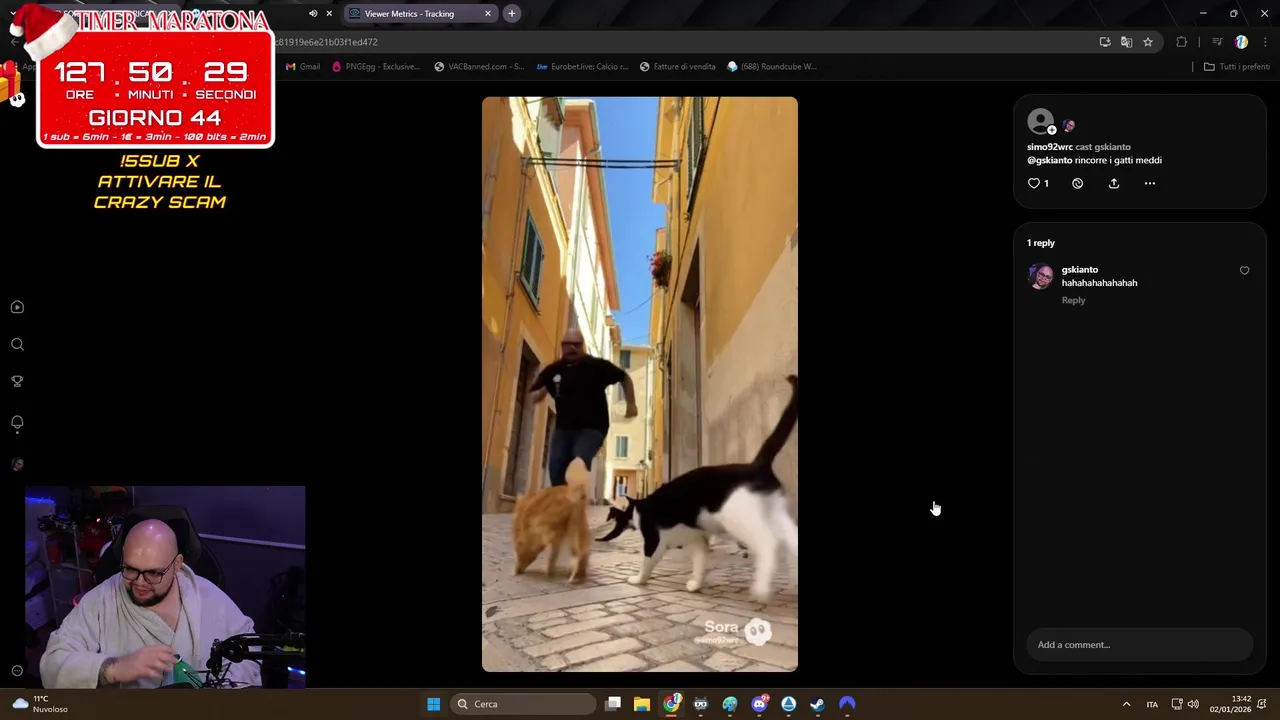Click the cats video to pause it
Screen dimensions: 1280x720
tap(640, 384)
